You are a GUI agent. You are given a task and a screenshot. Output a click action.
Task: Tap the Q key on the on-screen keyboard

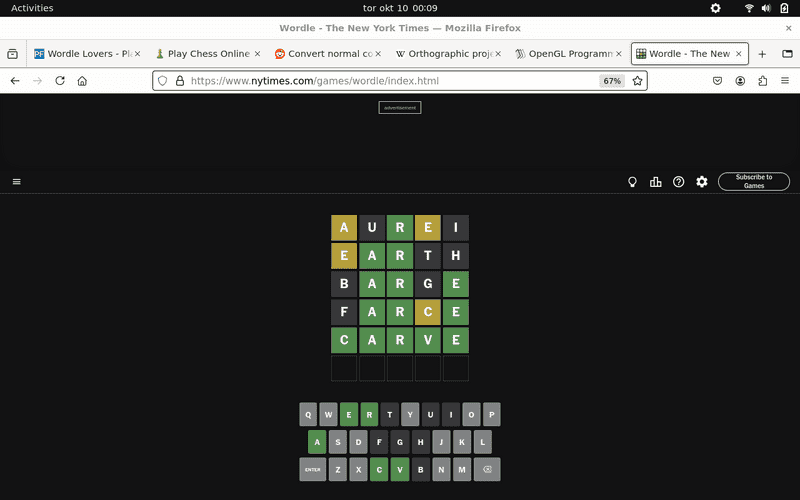tap(308, 414)
